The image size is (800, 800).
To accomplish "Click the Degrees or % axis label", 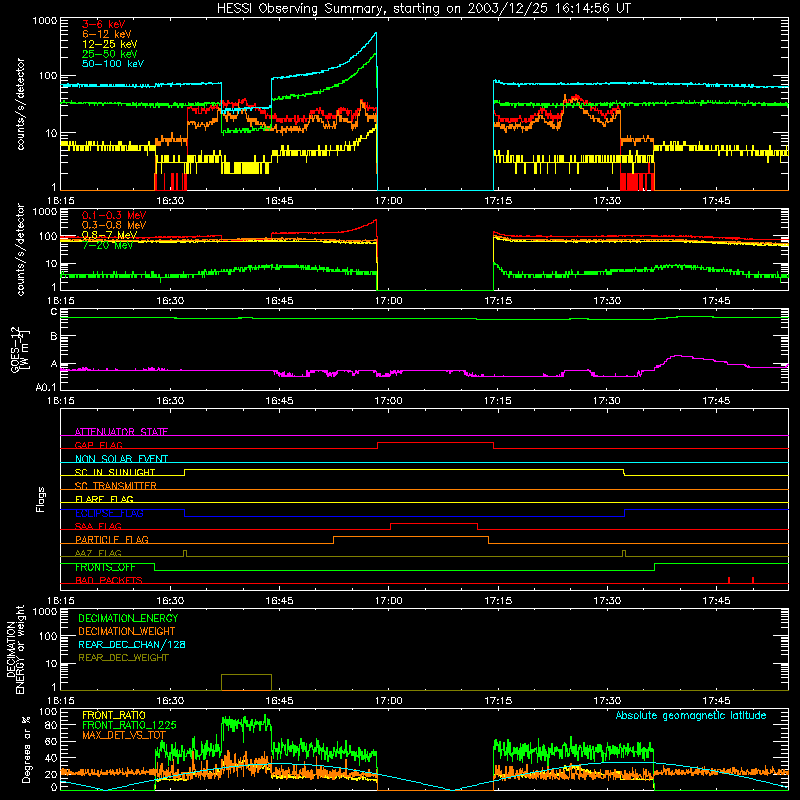I will click(27, 749).
